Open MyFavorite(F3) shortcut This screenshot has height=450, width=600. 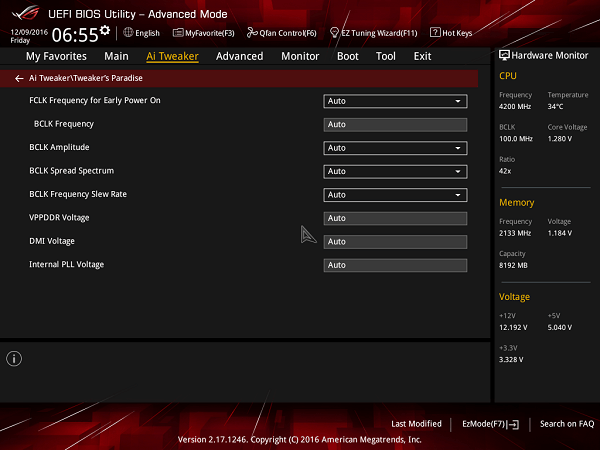tap(204, 33)
